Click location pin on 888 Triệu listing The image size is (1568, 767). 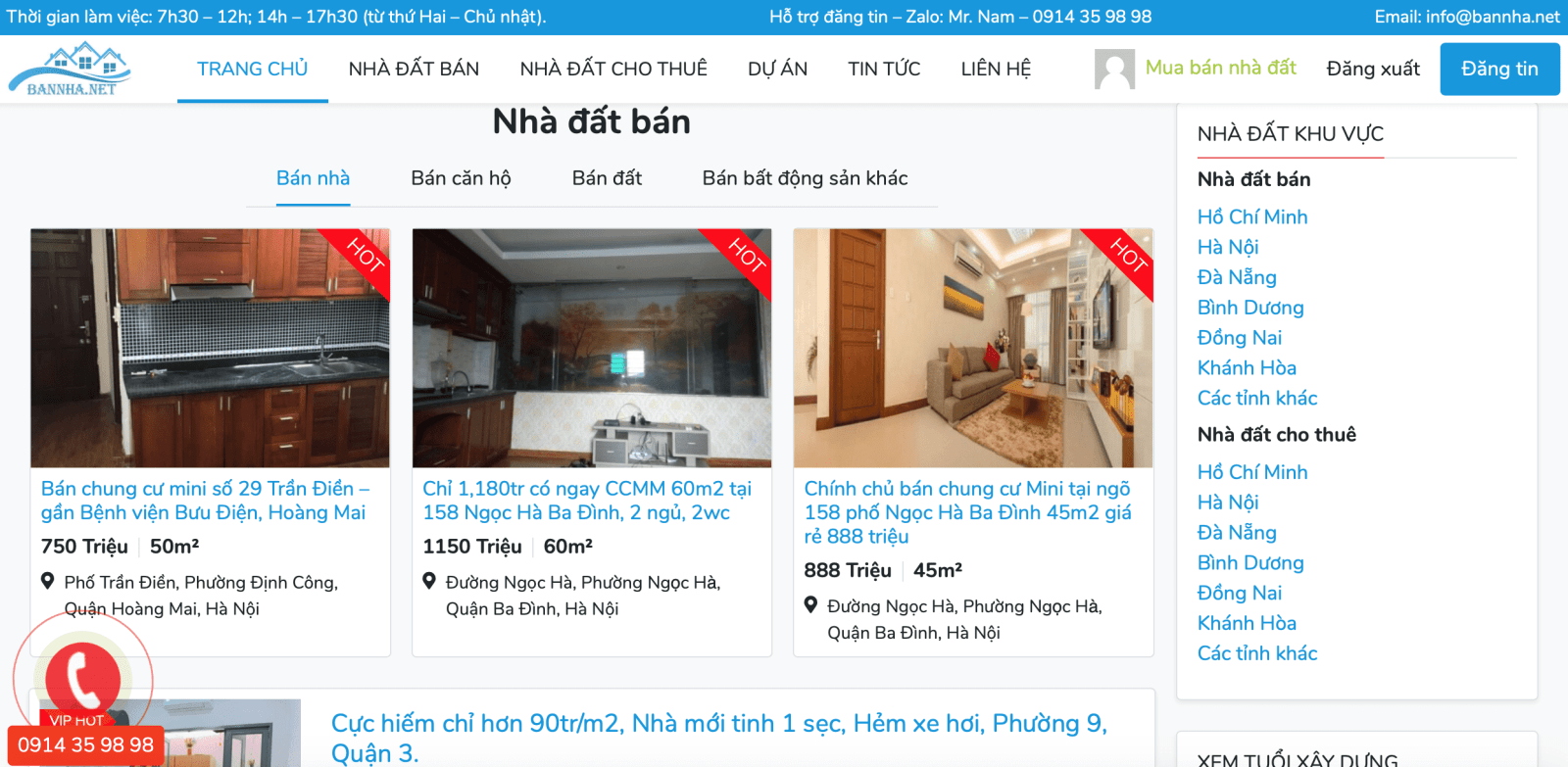coord(810,605)
